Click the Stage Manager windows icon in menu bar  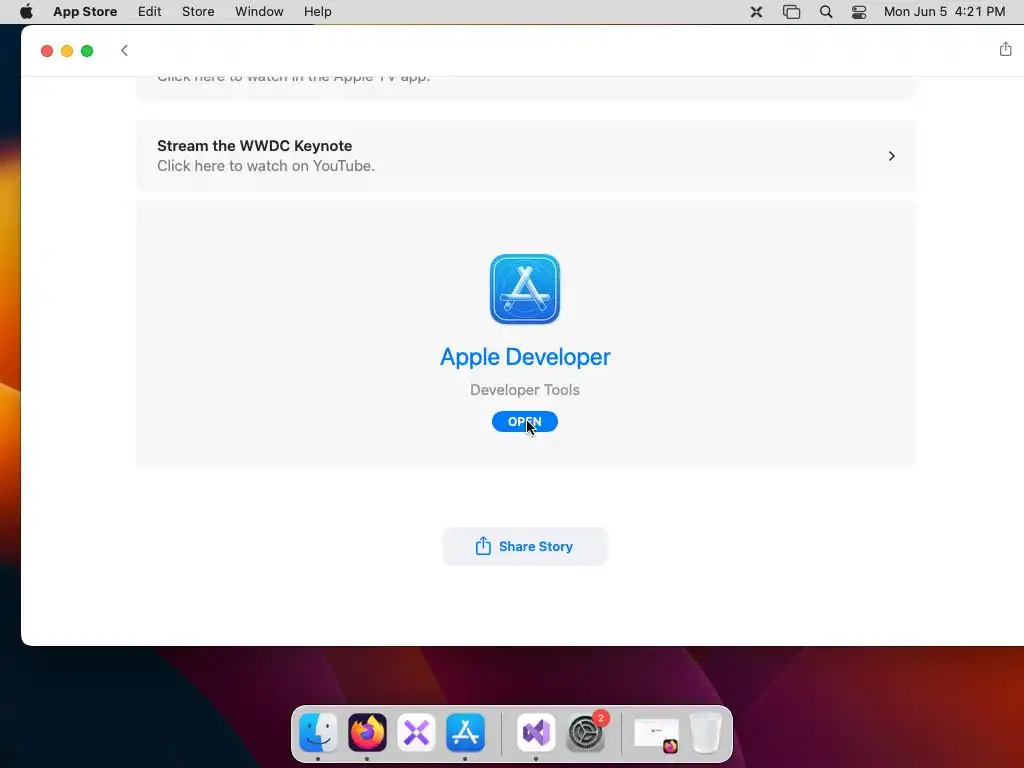pos(792,12)
